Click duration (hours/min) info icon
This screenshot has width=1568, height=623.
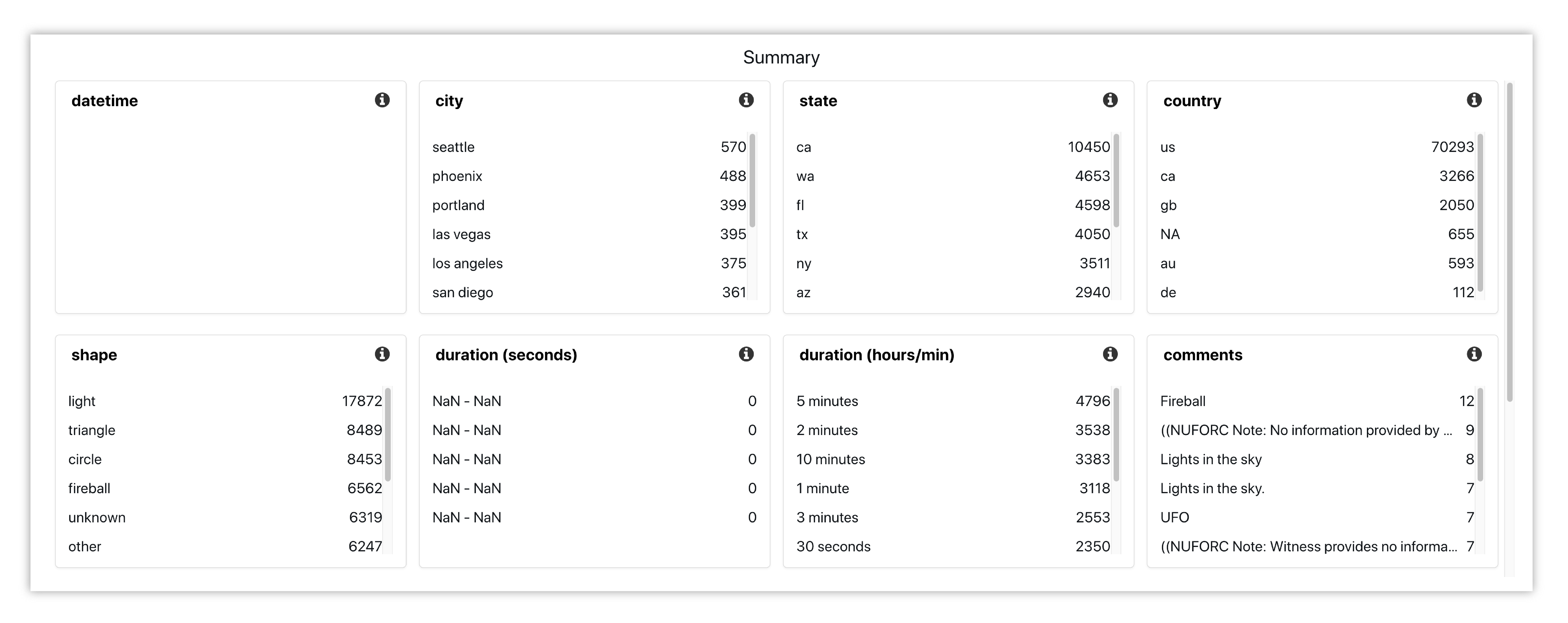tap(1110, 354)
